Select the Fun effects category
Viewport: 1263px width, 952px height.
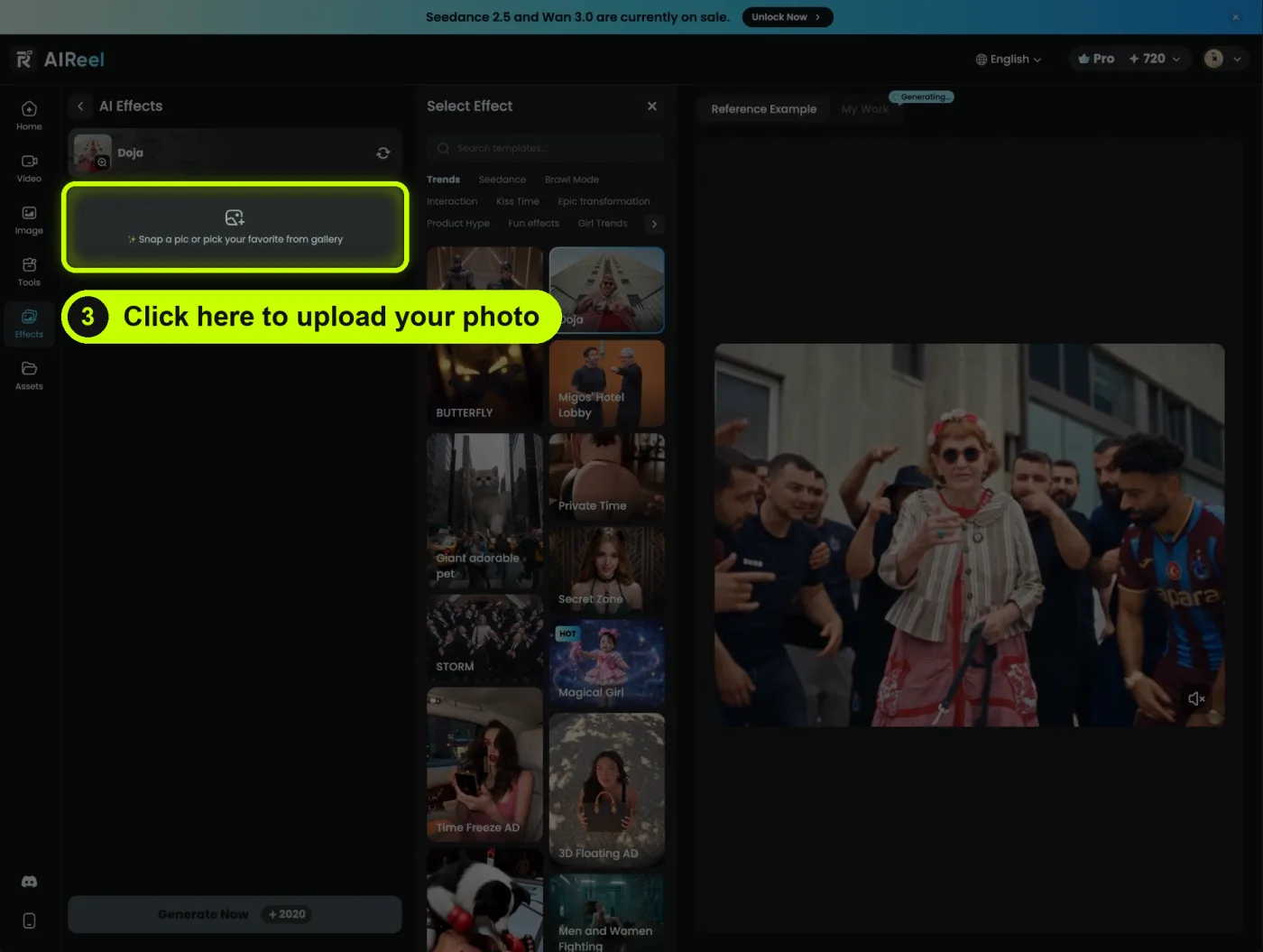tap(533, 223)
